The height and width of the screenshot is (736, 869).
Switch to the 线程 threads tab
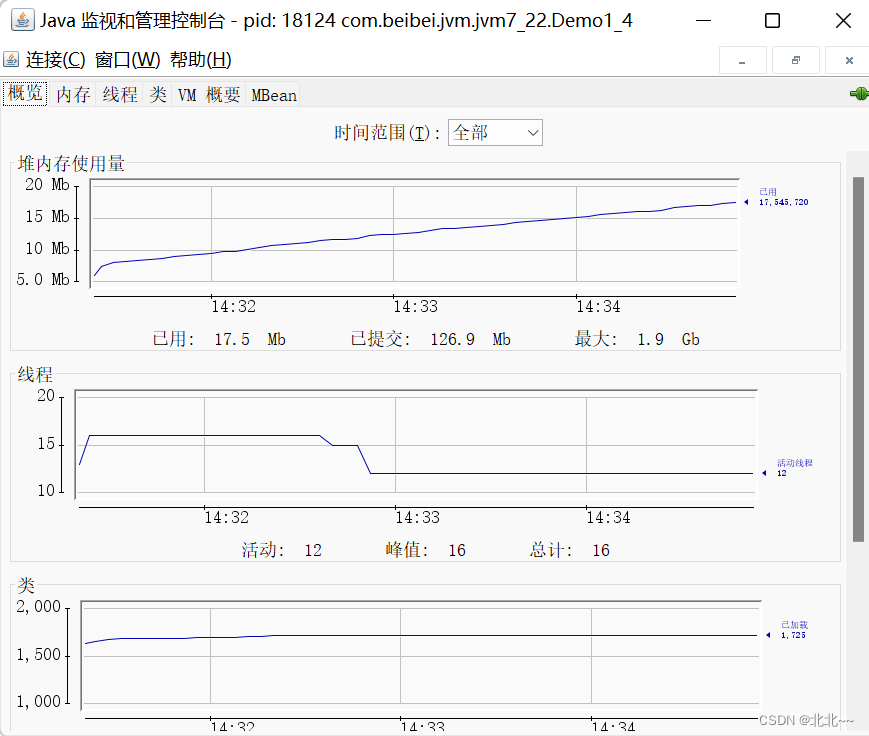pyautogui.click(x=120, y=95)
